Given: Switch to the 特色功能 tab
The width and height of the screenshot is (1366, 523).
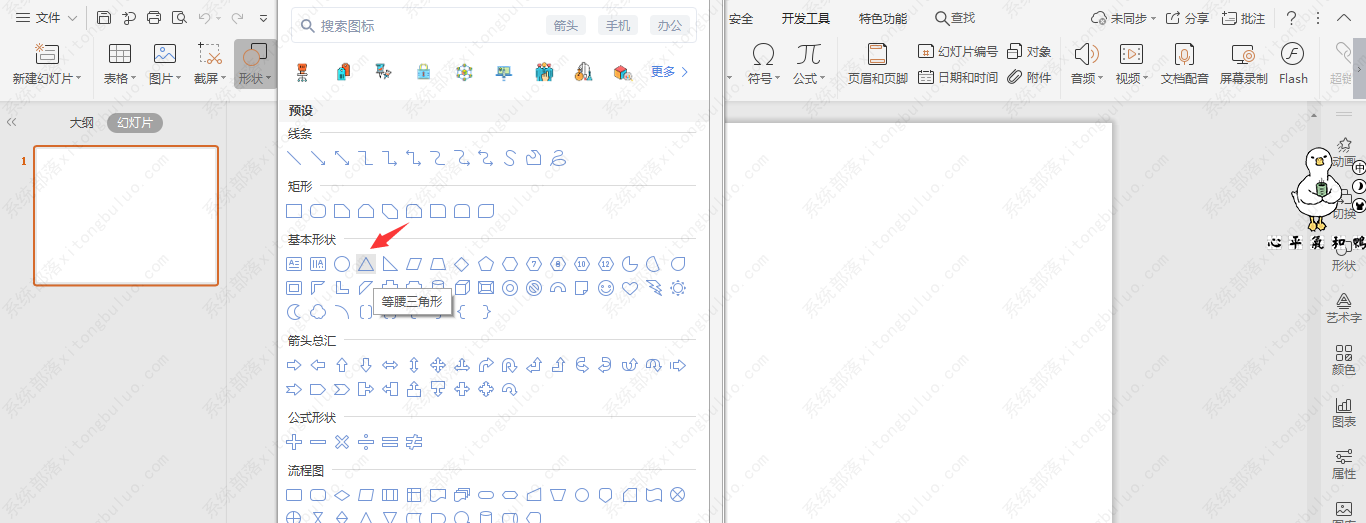Looking at the screenshot, I should [x=883, y=18].
